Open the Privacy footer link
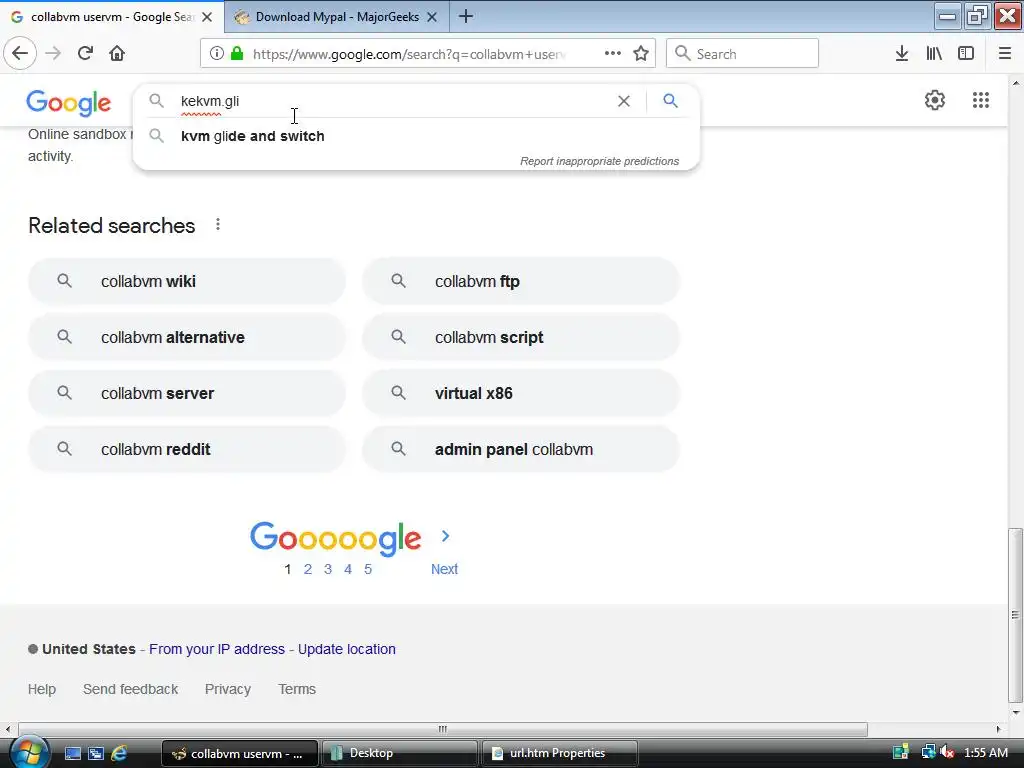Viewport: 1024px width, 768px height. click(228, 689)
